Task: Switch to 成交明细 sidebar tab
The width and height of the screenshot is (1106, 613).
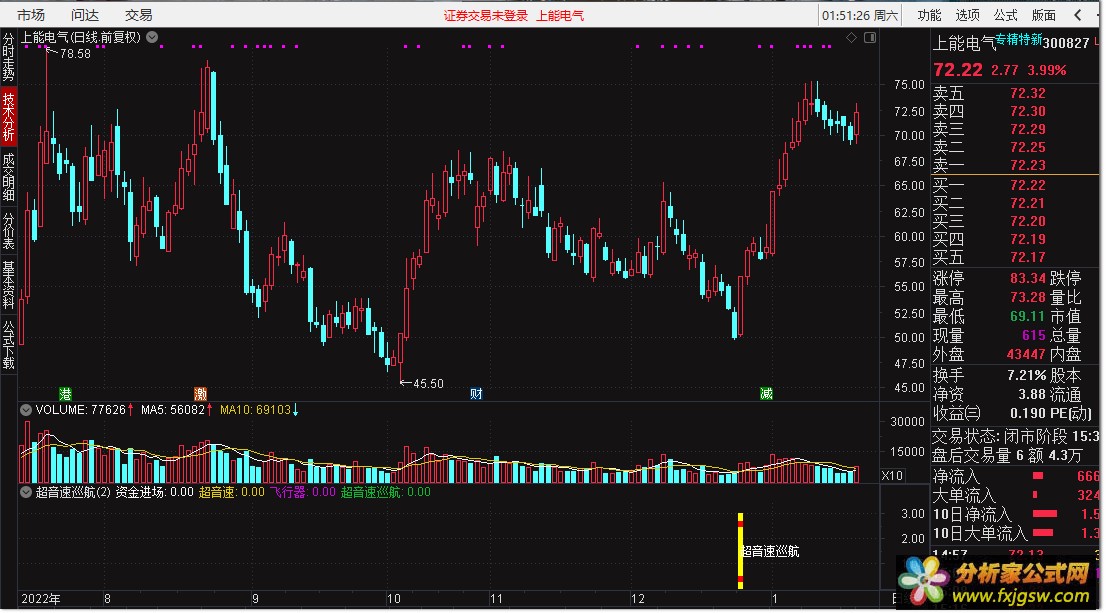Action: coord(8,176)
